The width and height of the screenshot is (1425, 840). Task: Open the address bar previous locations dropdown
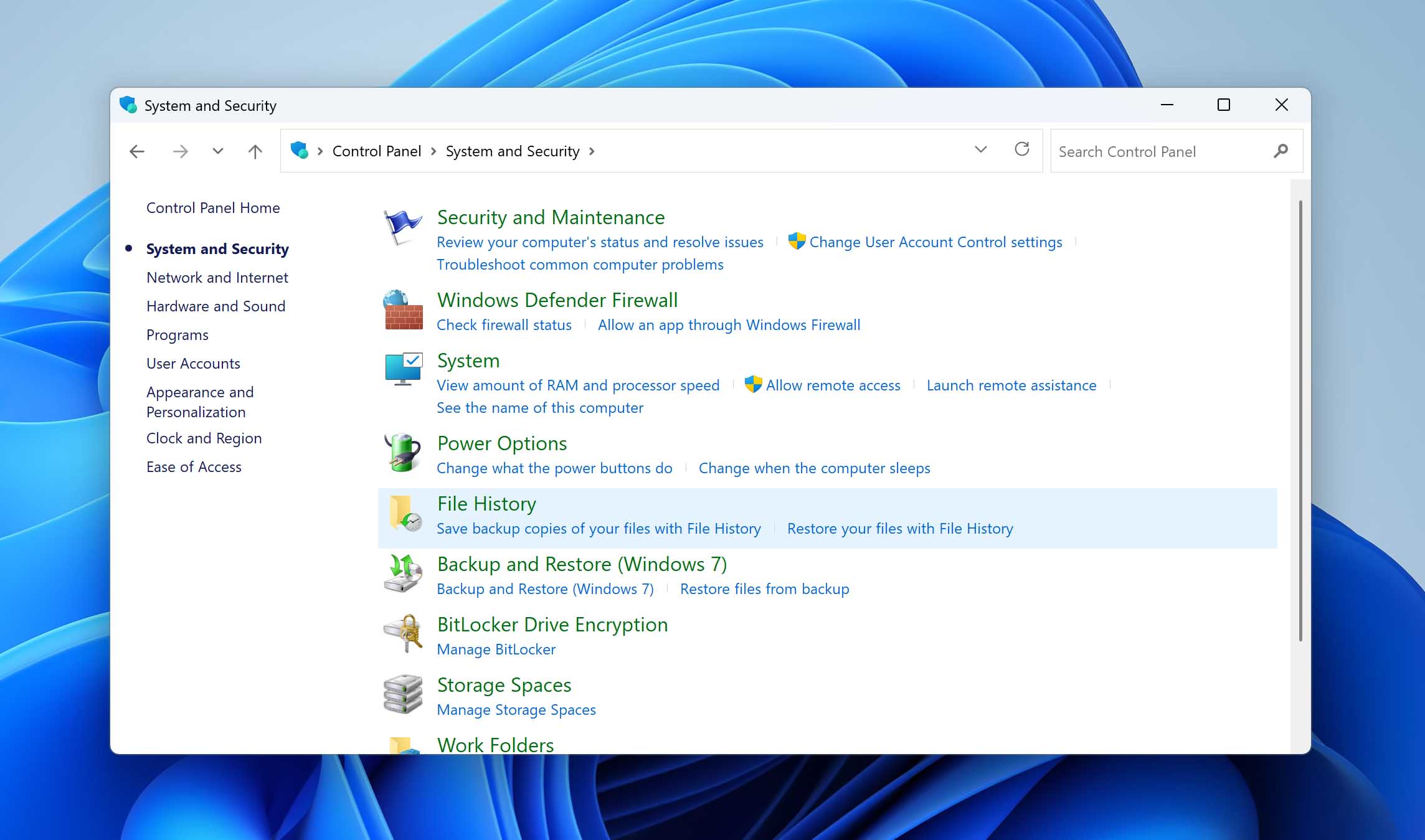(x=980, y=150)
